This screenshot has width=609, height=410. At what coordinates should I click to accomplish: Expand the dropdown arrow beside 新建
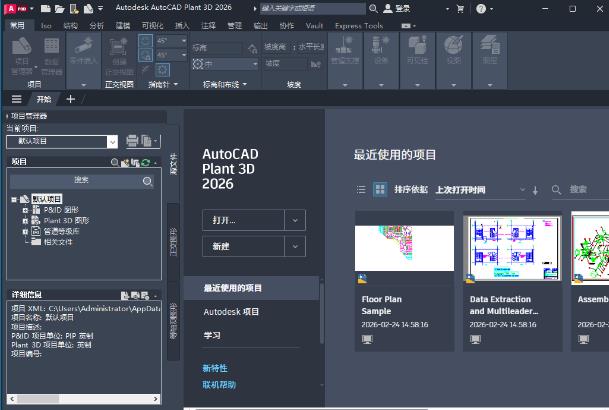click(x=295, y=246)
